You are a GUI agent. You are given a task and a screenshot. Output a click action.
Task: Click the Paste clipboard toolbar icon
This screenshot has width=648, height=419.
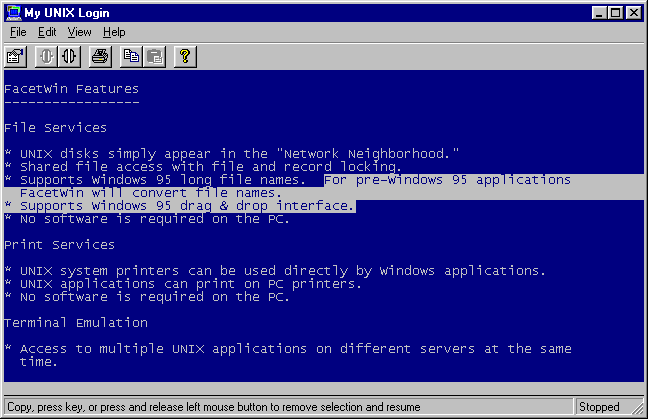(x=153, y=56)
